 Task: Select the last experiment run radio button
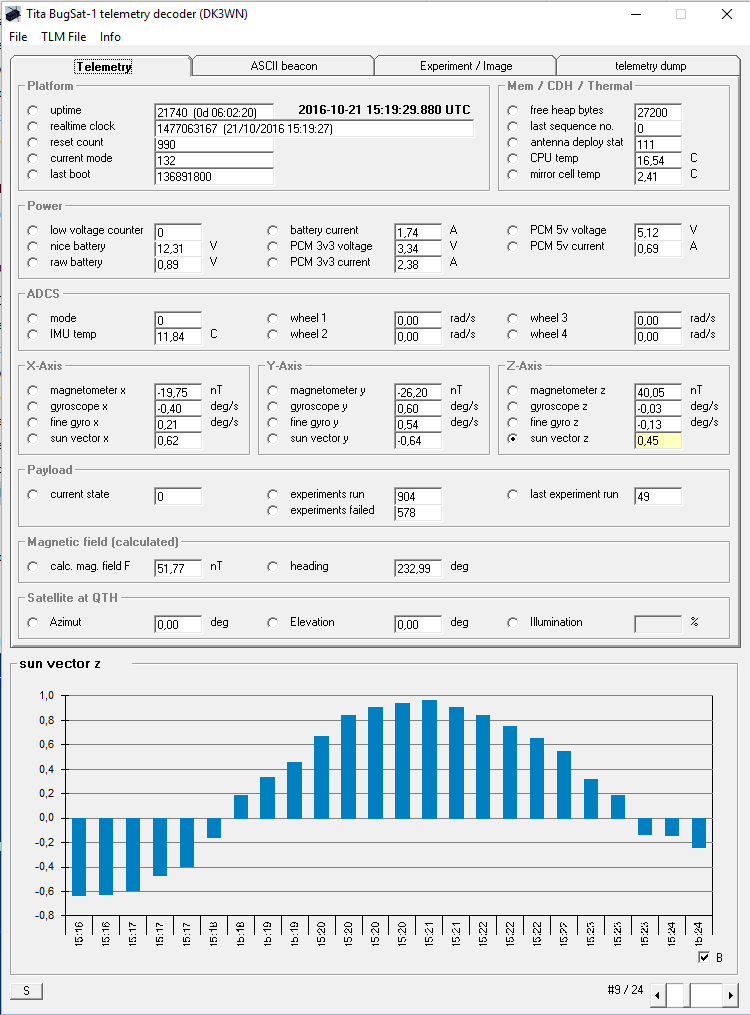[x=513, y=495]
